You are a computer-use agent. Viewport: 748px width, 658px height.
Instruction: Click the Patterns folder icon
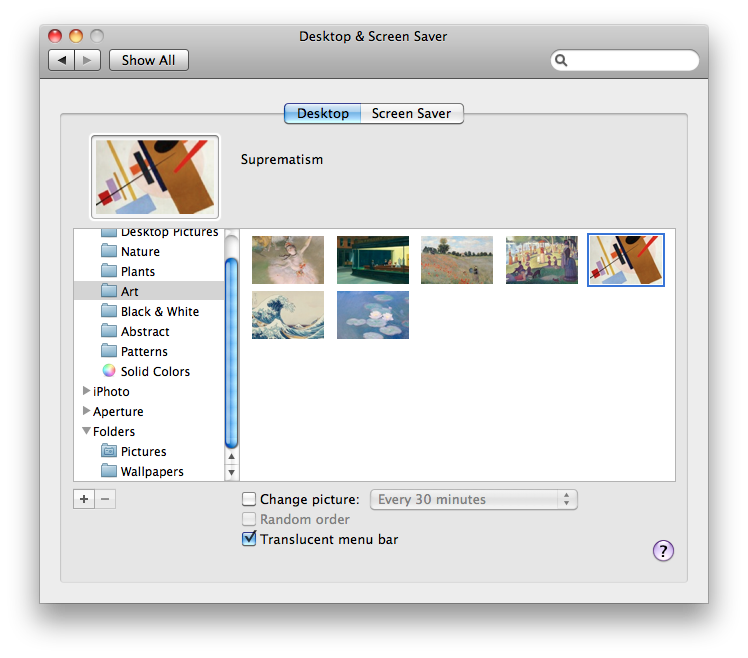(109, 351)
